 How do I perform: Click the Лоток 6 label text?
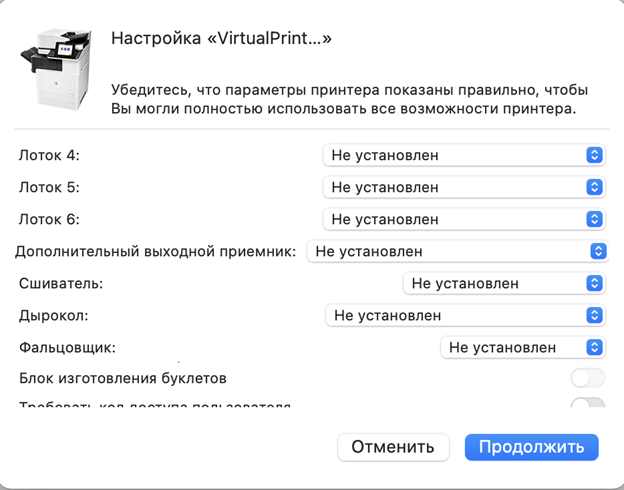tap(49, 219)
